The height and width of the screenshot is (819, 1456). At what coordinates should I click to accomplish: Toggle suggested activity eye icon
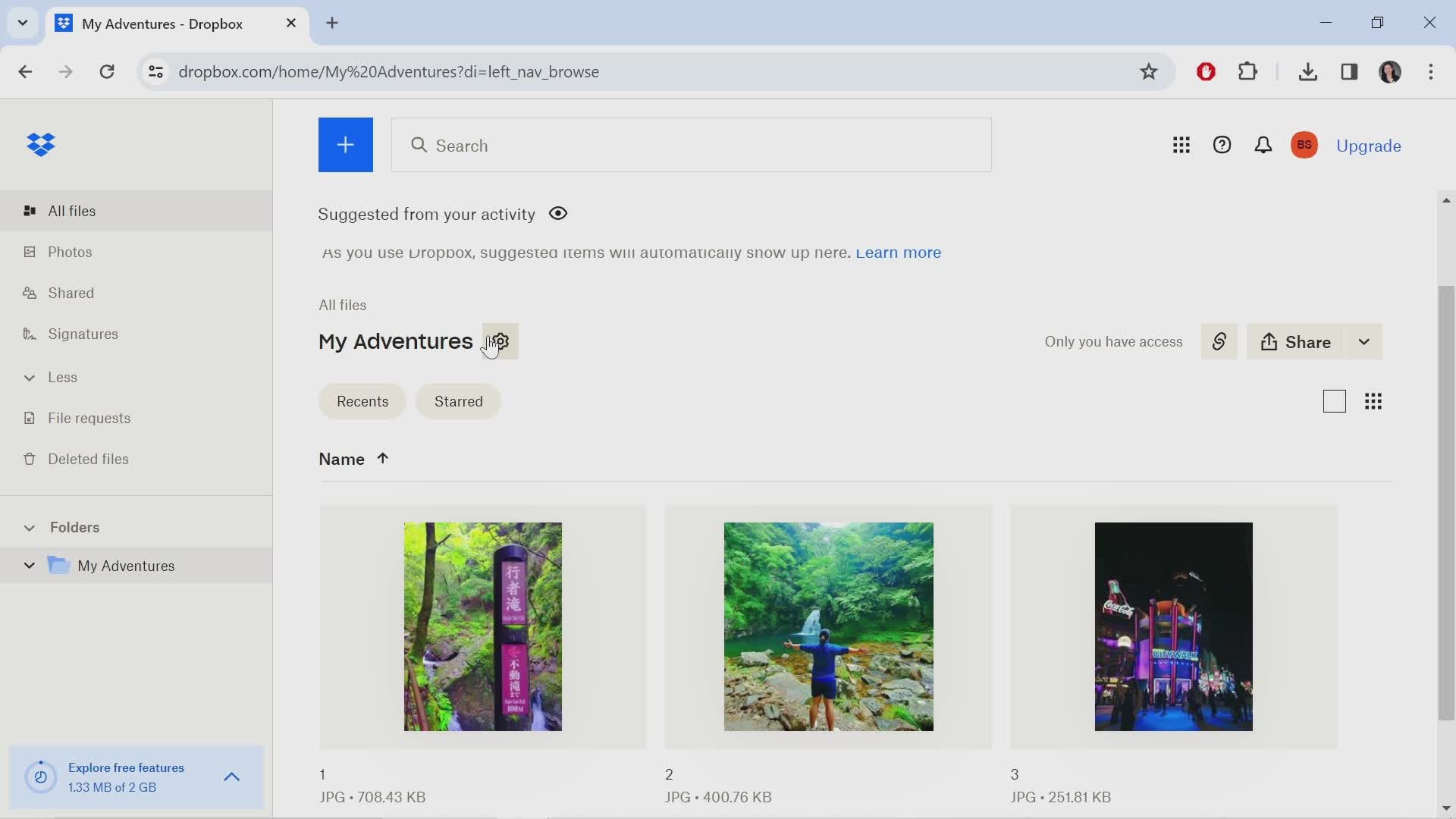557,213
